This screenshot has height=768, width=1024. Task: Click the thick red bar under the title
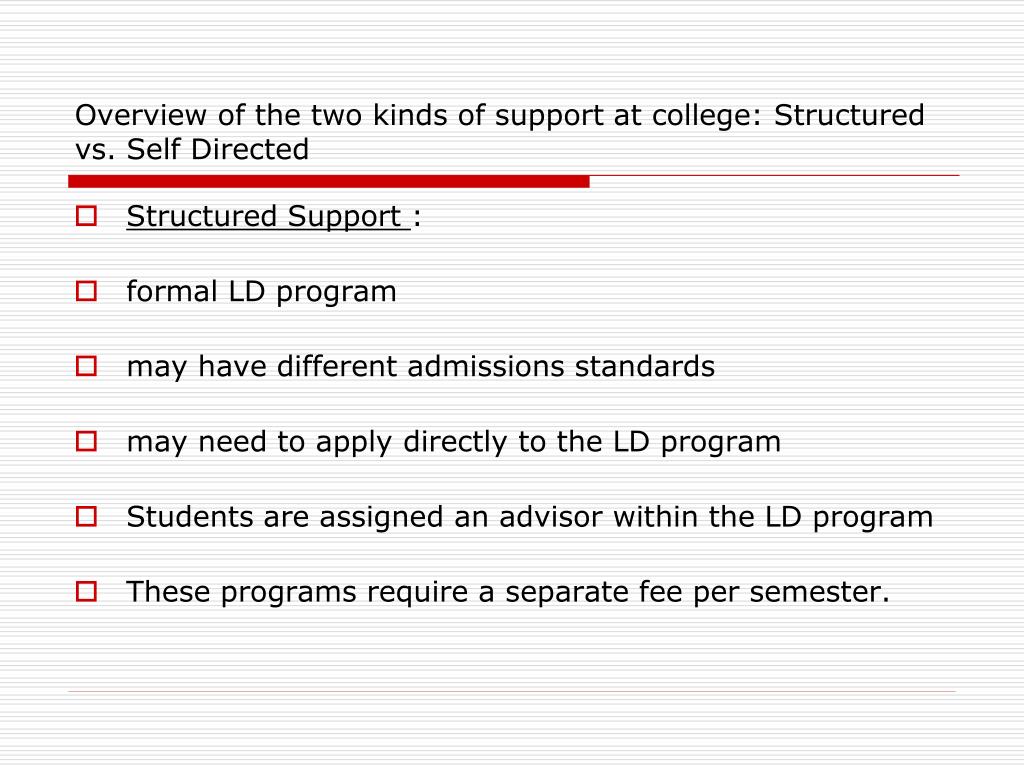(328, 182)
